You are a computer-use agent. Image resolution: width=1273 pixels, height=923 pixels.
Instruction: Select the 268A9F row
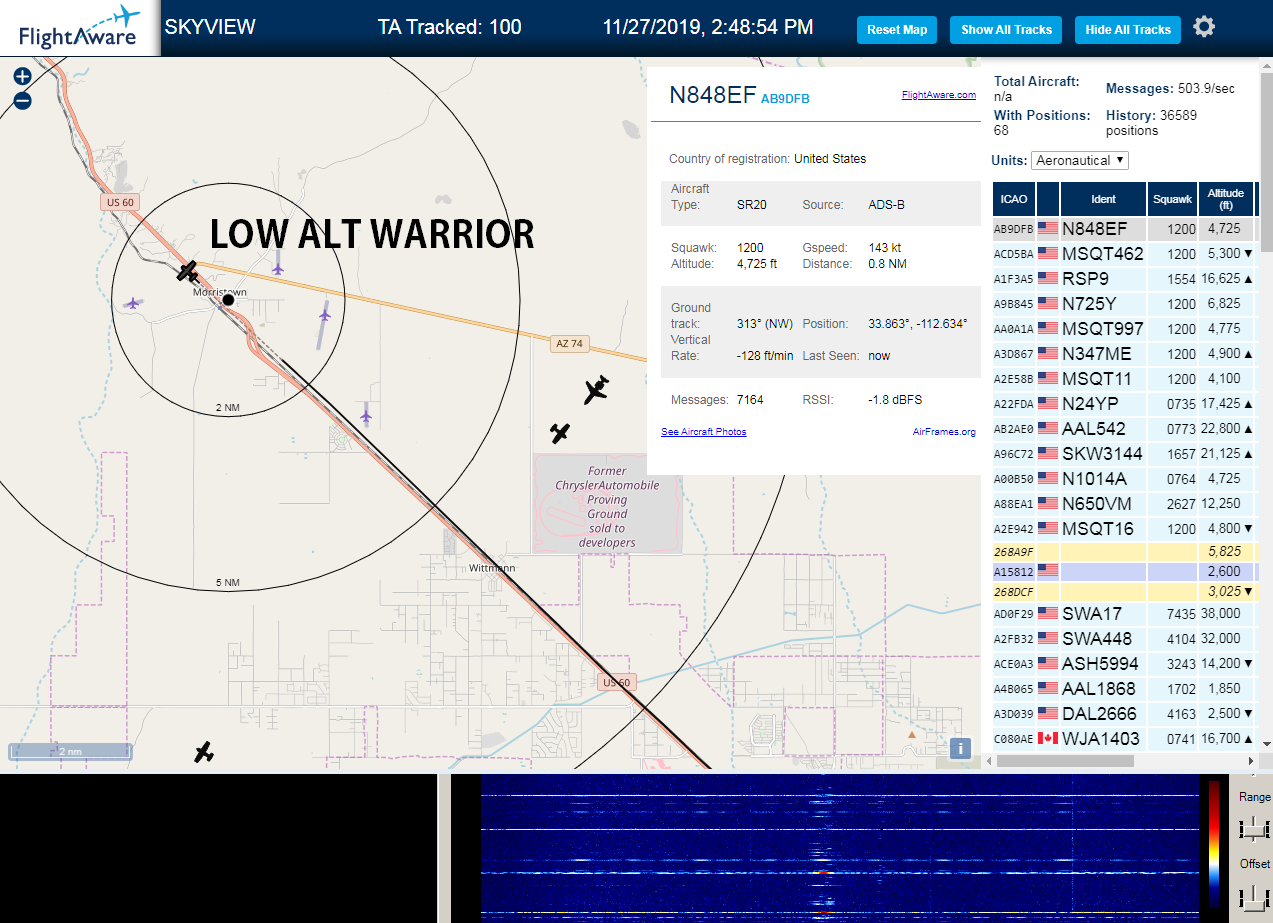tap(1125, 551)
